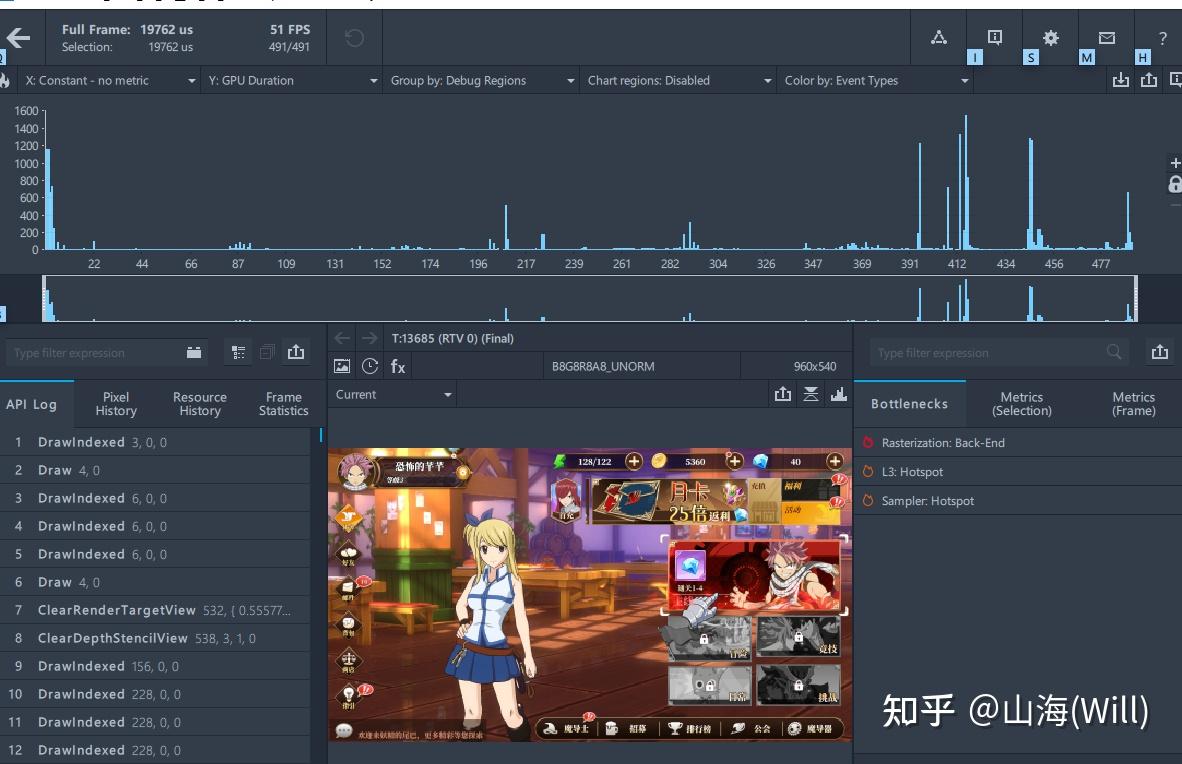1182x764 pixels.
Task: Open the Group by: Debug Regions dropdown
Action: 482,81
